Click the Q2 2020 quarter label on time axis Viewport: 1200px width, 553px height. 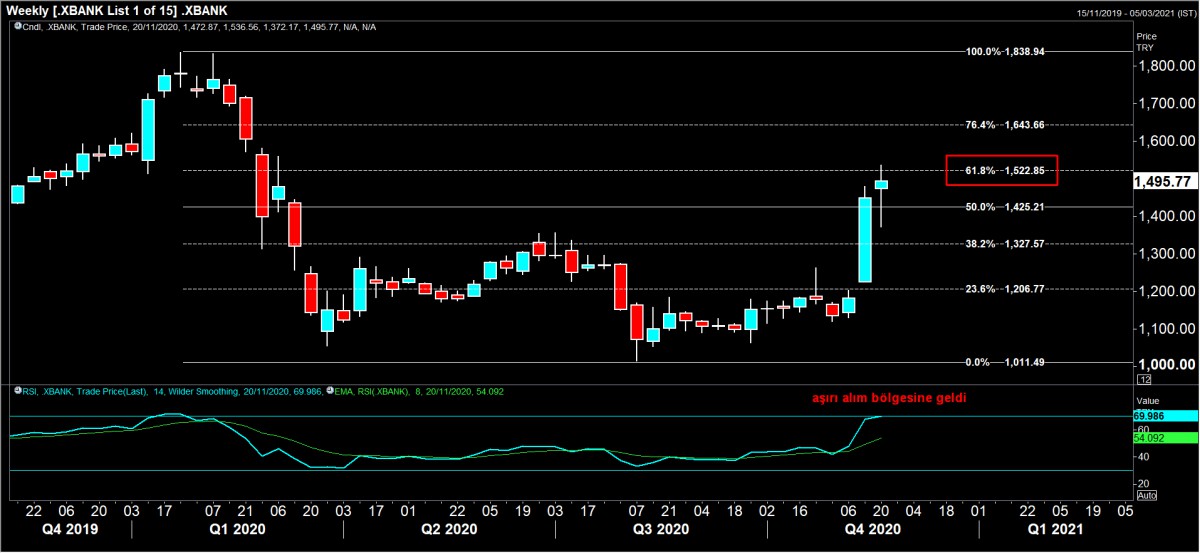(x=448, y=529)
